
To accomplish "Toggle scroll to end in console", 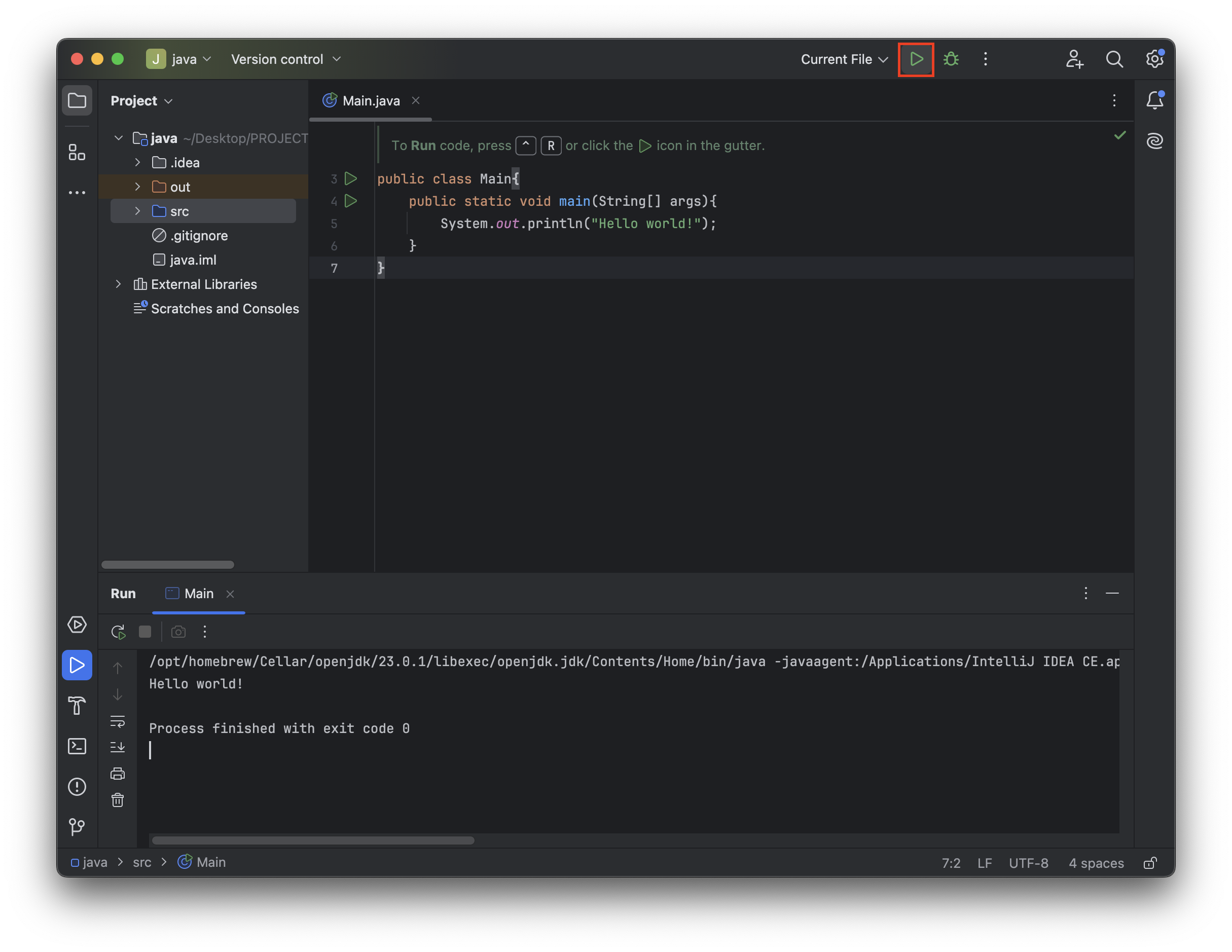I will 117,747.
